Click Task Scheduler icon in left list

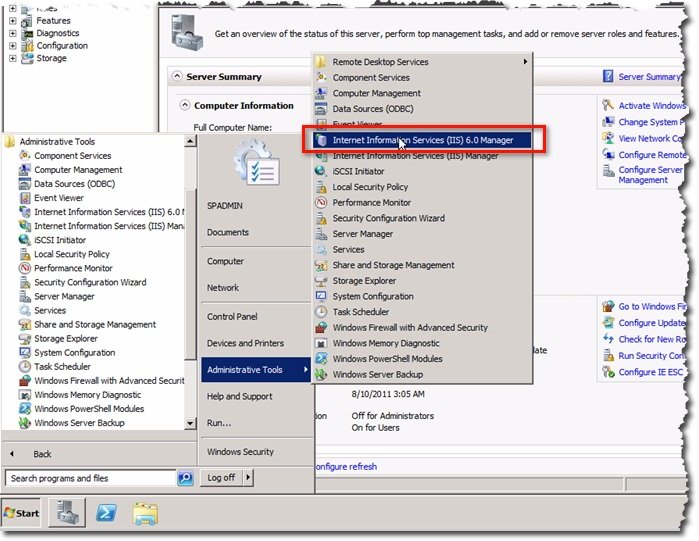(x=25, y=367)
